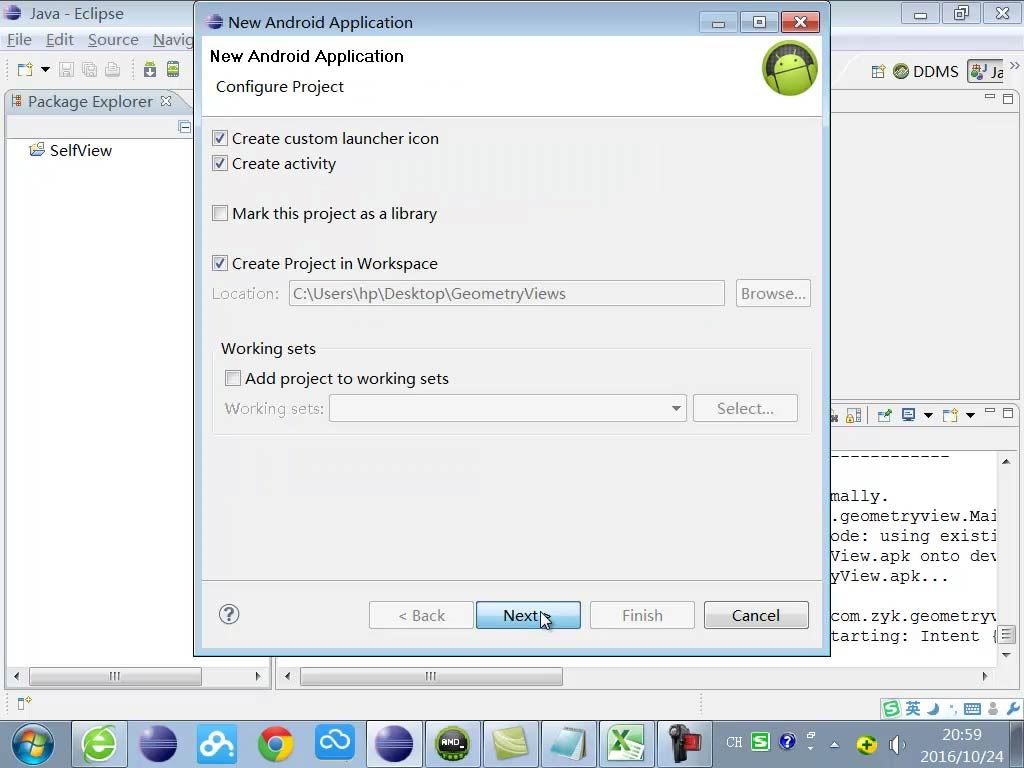The height and width of the screenshot is (768, 1024).
Task: Click the Back button
Action: (421, 615)
